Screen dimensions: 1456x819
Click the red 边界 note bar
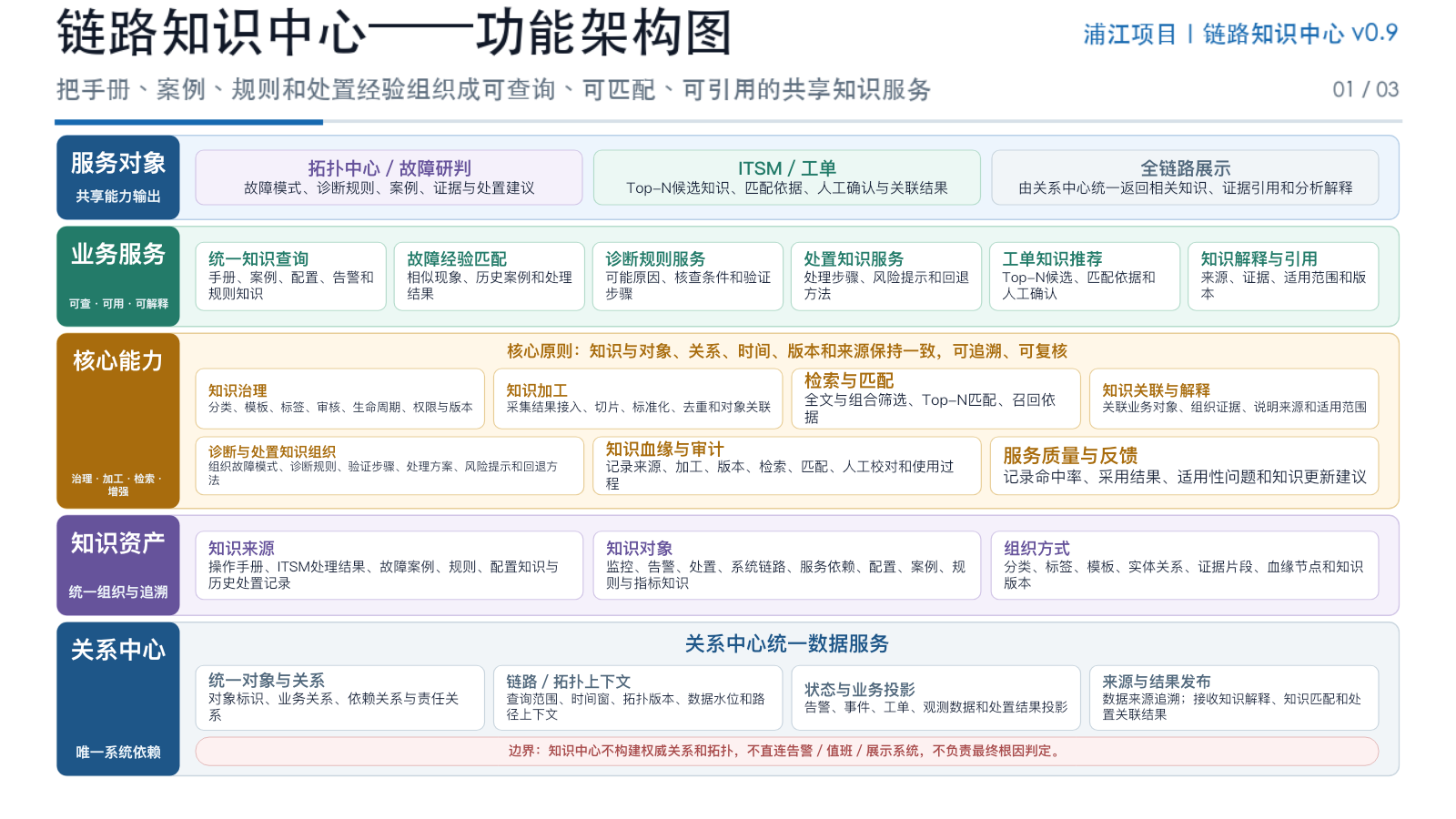pyautogui.click(x=787, y=752)
